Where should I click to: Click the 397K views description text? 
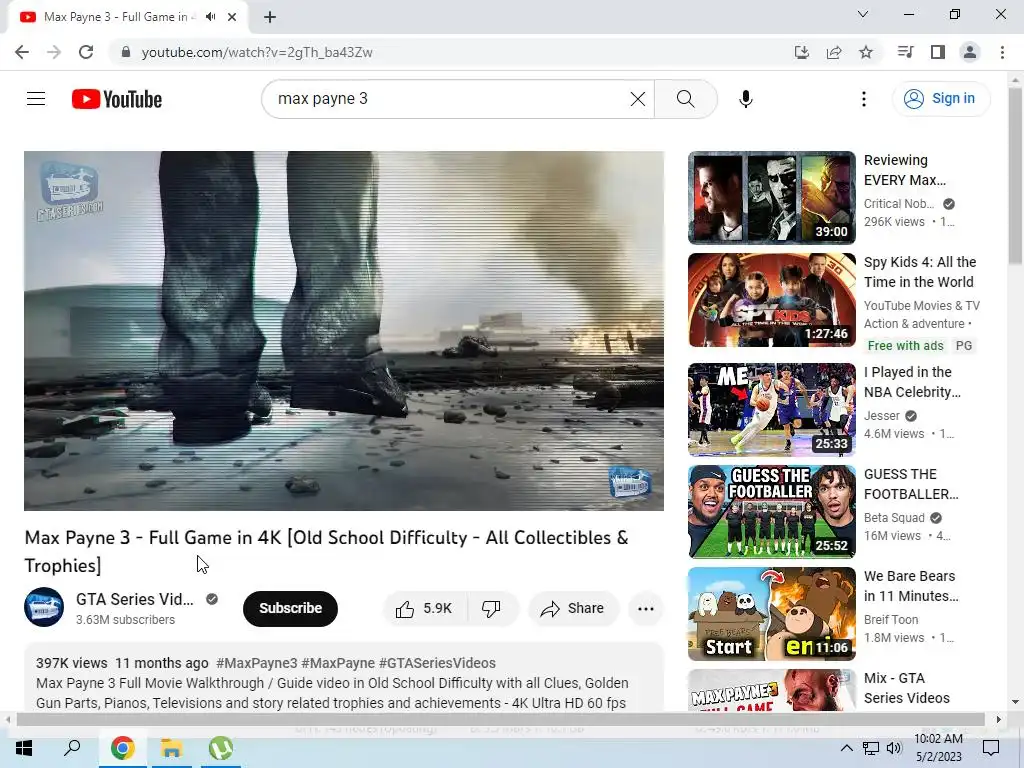pyautogui.click(x=71, y=663)
